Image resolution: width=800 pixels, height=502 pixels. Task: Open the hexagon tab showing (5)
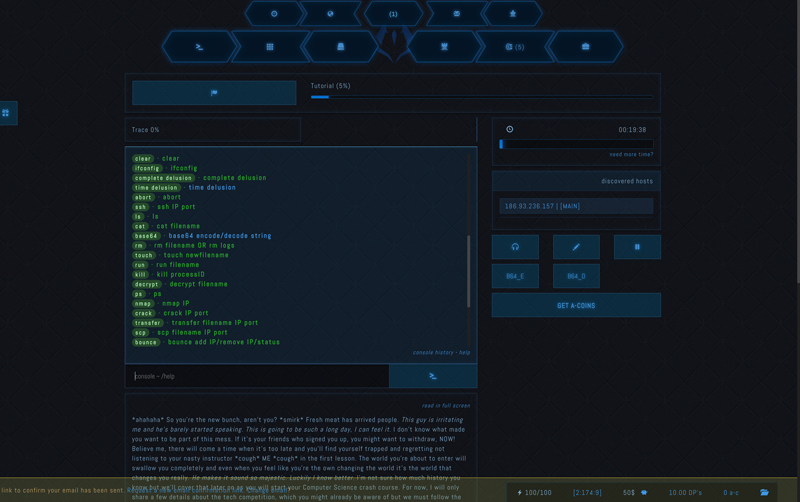click(515, 47)
